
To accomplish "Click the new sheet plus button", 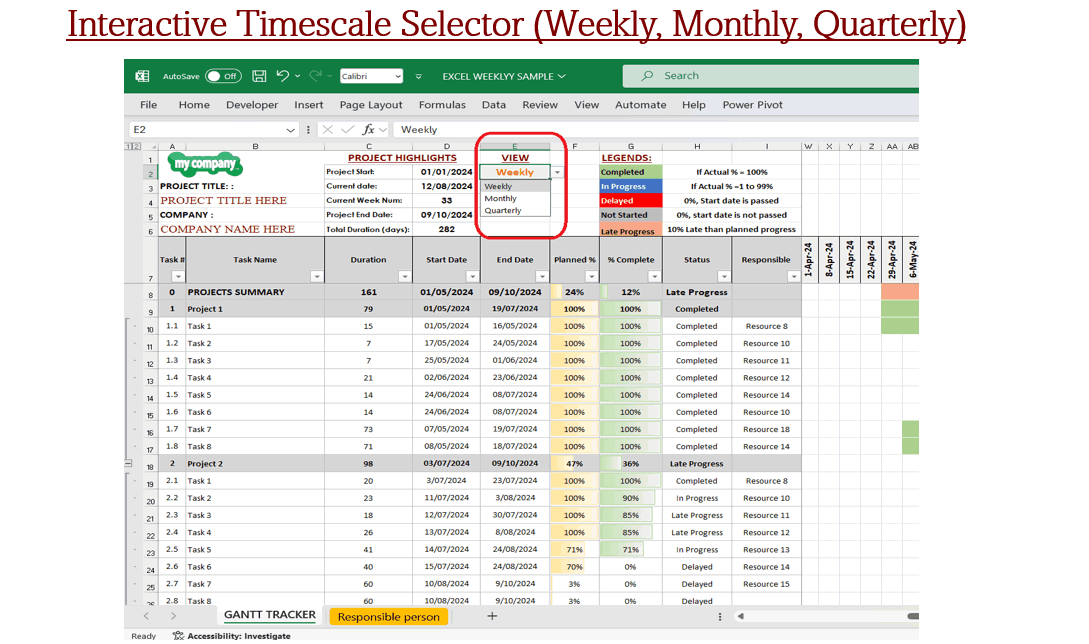I will pos(492,617).
